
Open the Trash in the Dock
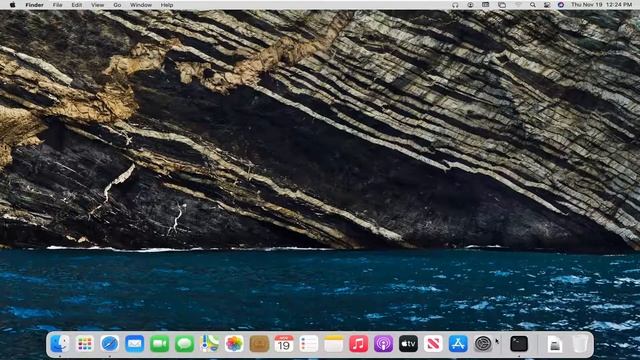(580, 344)
